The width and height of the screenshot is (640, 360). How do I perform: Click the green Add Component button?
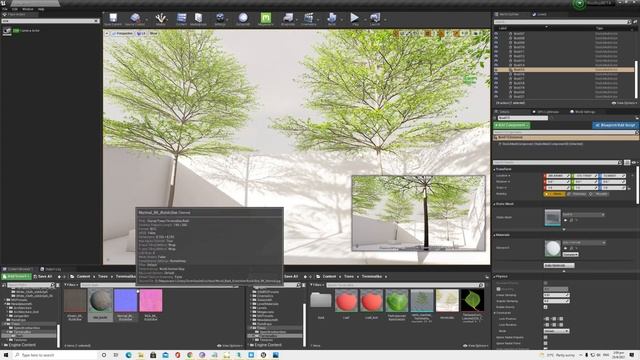coord(512,125)
